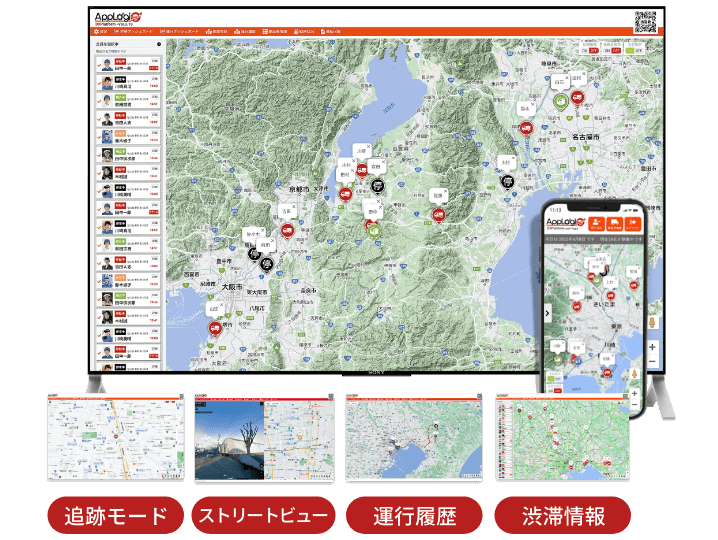
Task: Open the 運行履歴 route thumbnail
Action: [414, 438]
